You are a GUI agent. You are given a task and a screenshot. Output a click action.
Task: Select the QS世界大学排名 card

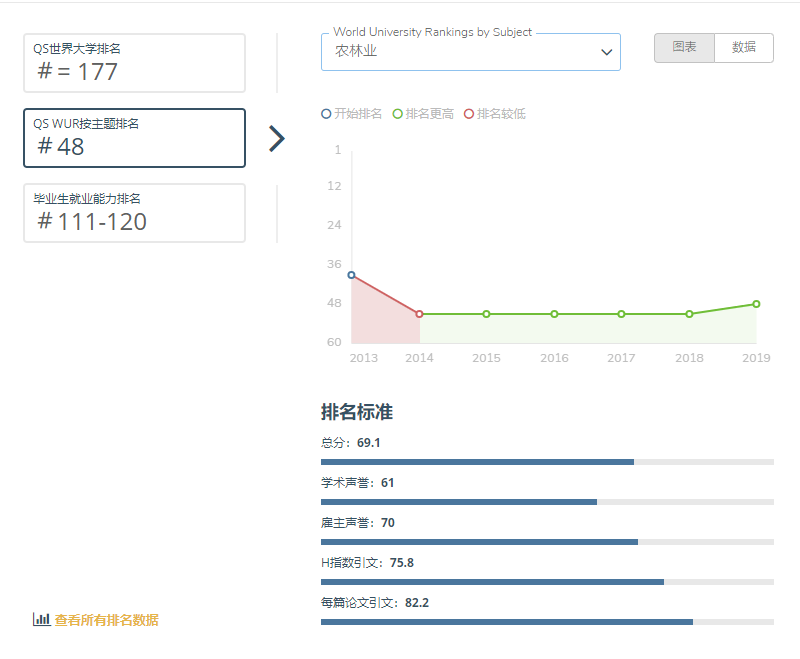click(134, 63)
